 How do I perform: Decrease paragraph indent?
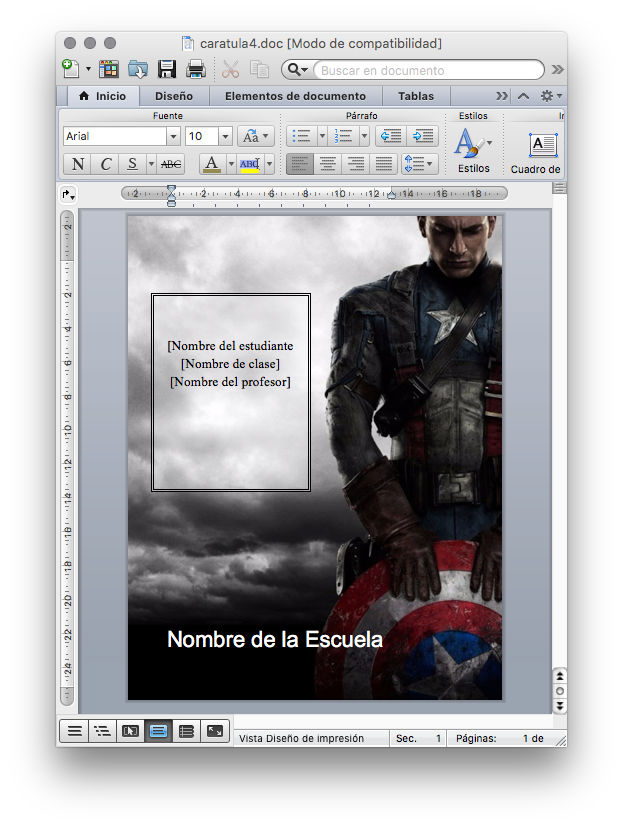coord(391,136)
